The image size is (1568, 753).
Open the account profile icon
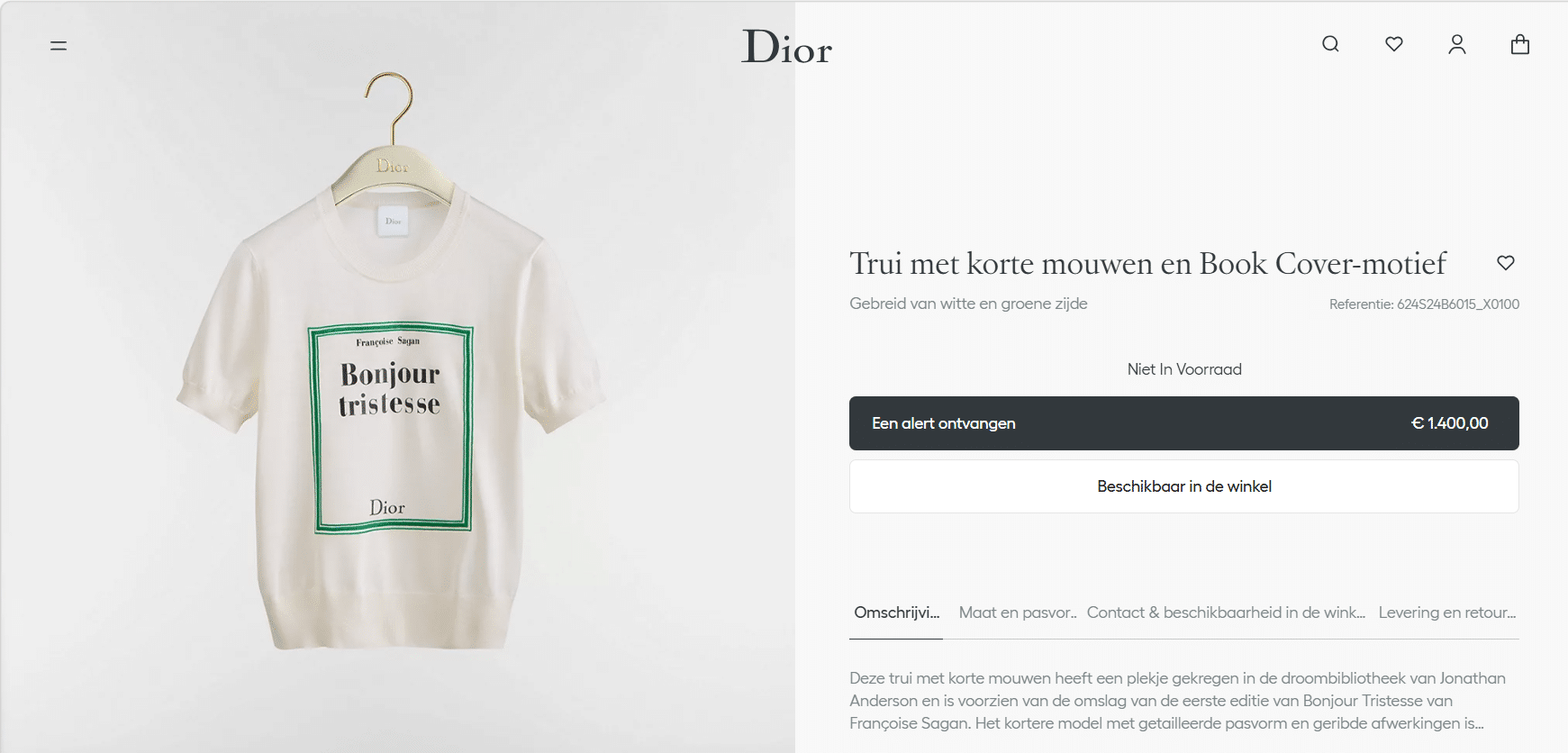click(x=1457, y=44)
